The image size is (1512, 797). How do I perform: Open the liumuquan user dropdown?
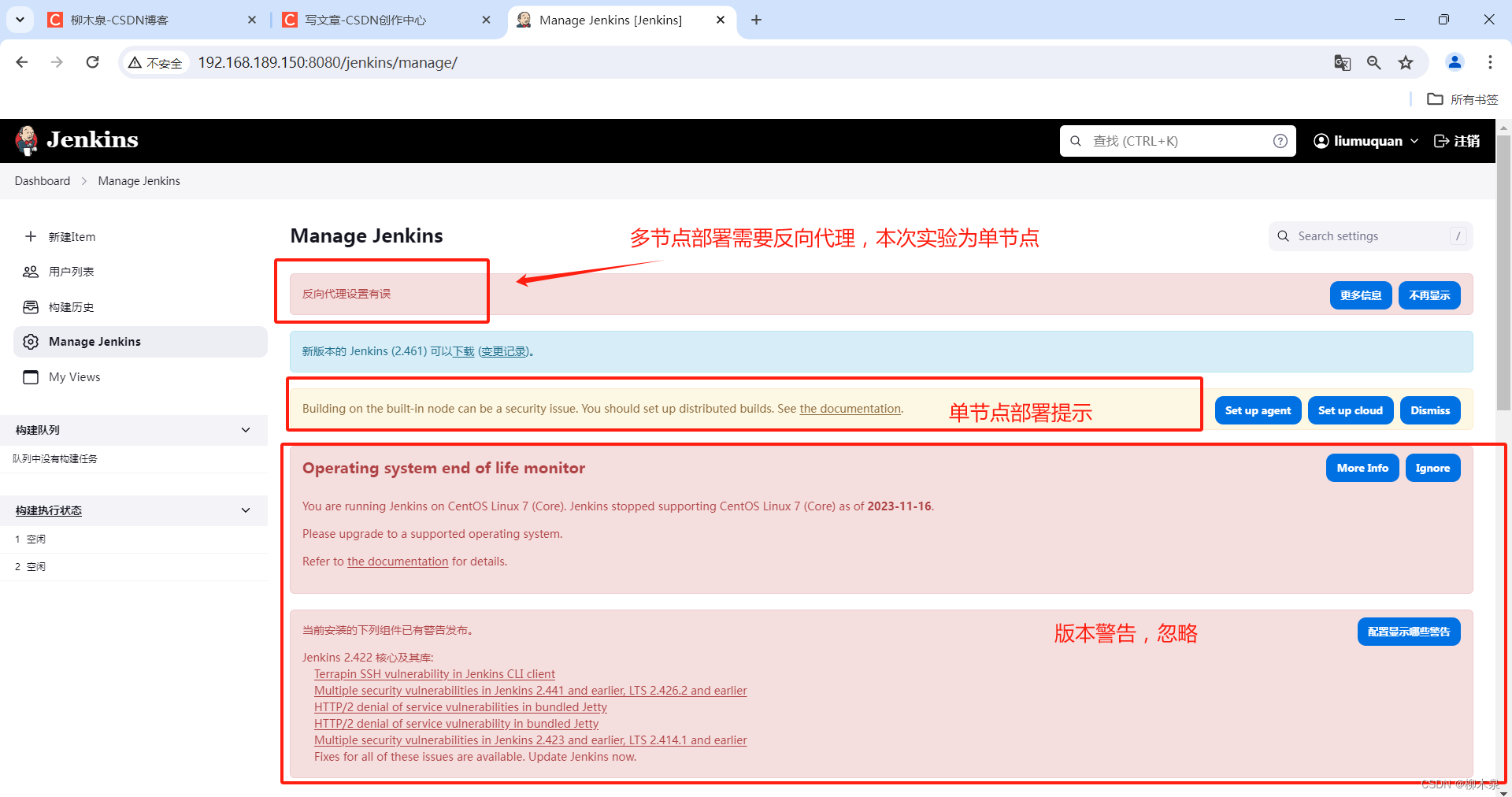tap(1366, 141)
